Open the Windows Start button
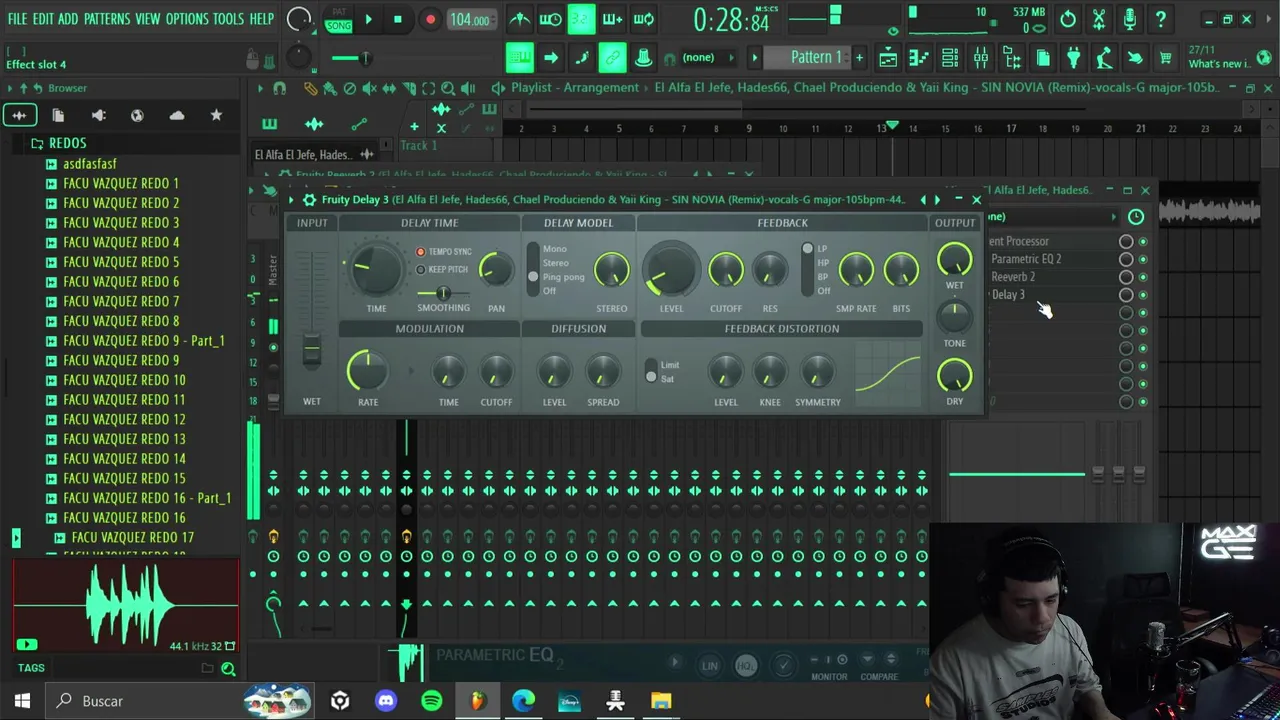Screen dimensions: 1280x720 (x=22, y=701)
